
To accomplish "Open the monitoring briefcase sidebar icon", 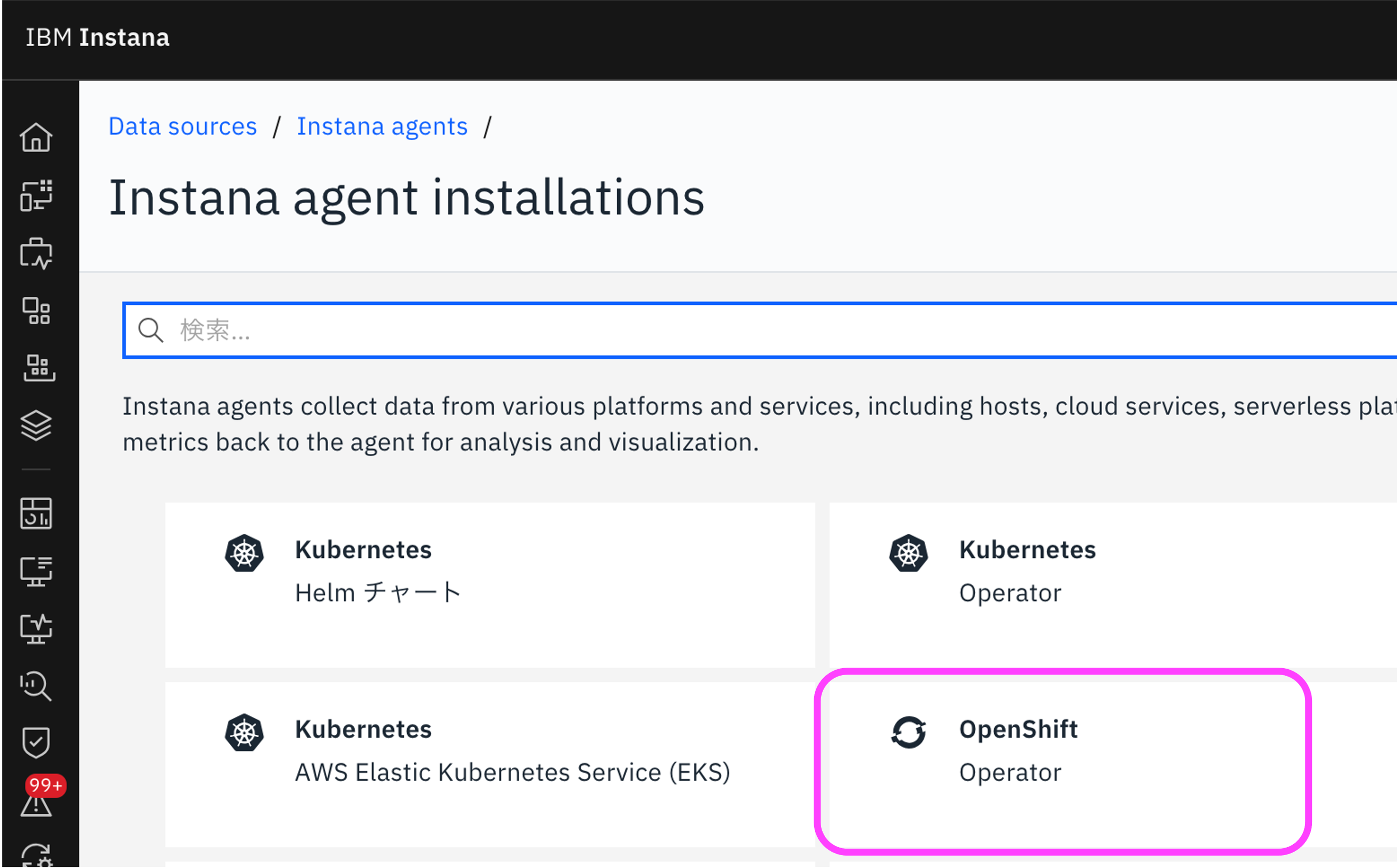I will pos(36,253).
